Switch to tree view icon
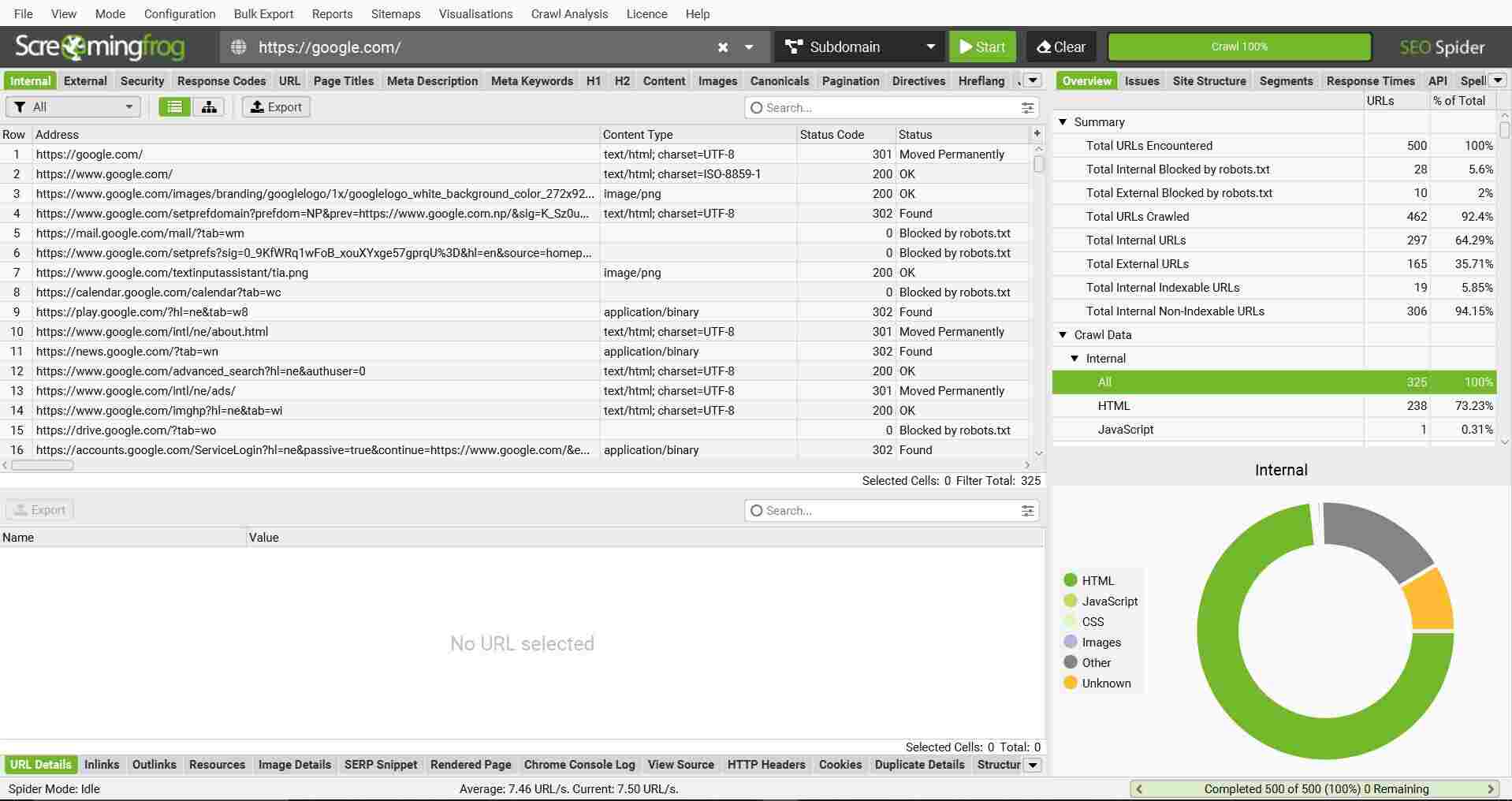This screenshot has width=1512, height=801. (x=209, y=107)
